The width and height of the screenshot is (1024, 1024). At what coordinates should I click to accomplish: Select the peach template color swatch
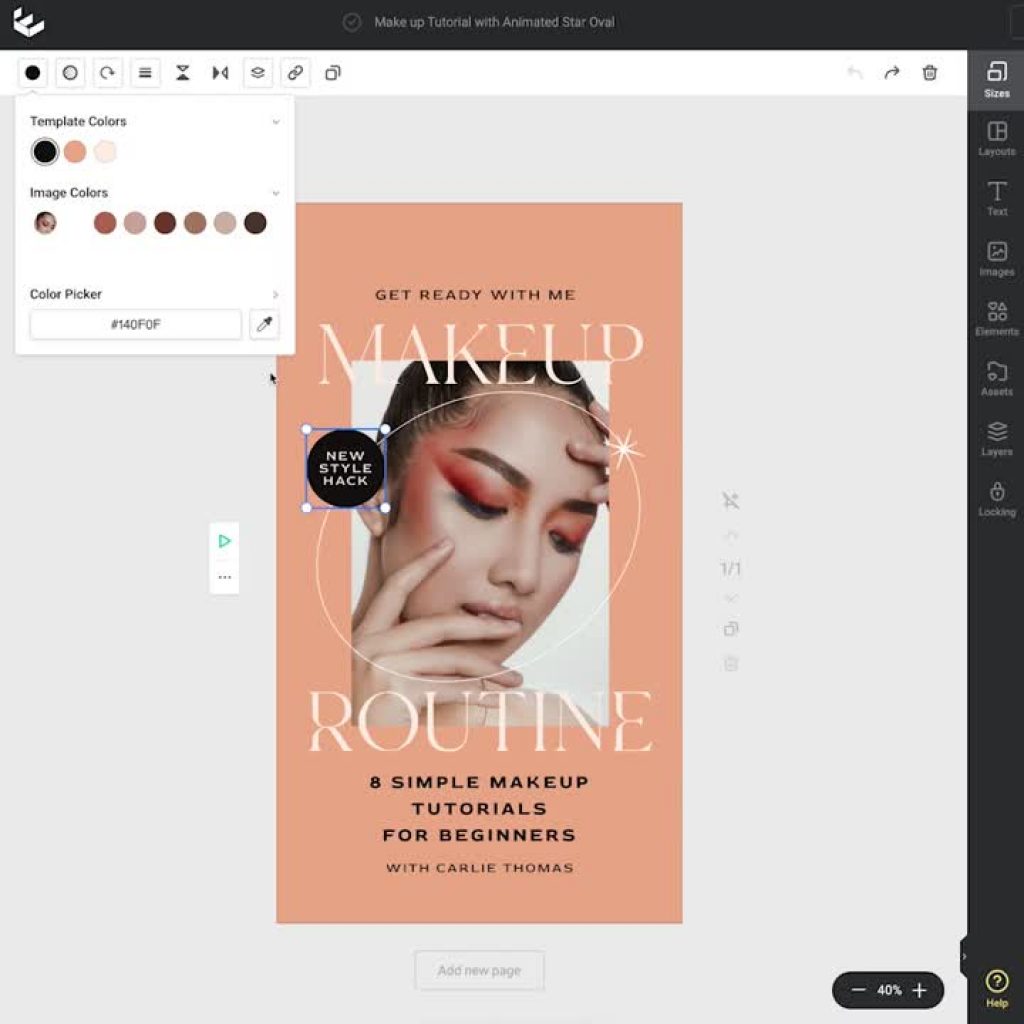coord(75,152)
